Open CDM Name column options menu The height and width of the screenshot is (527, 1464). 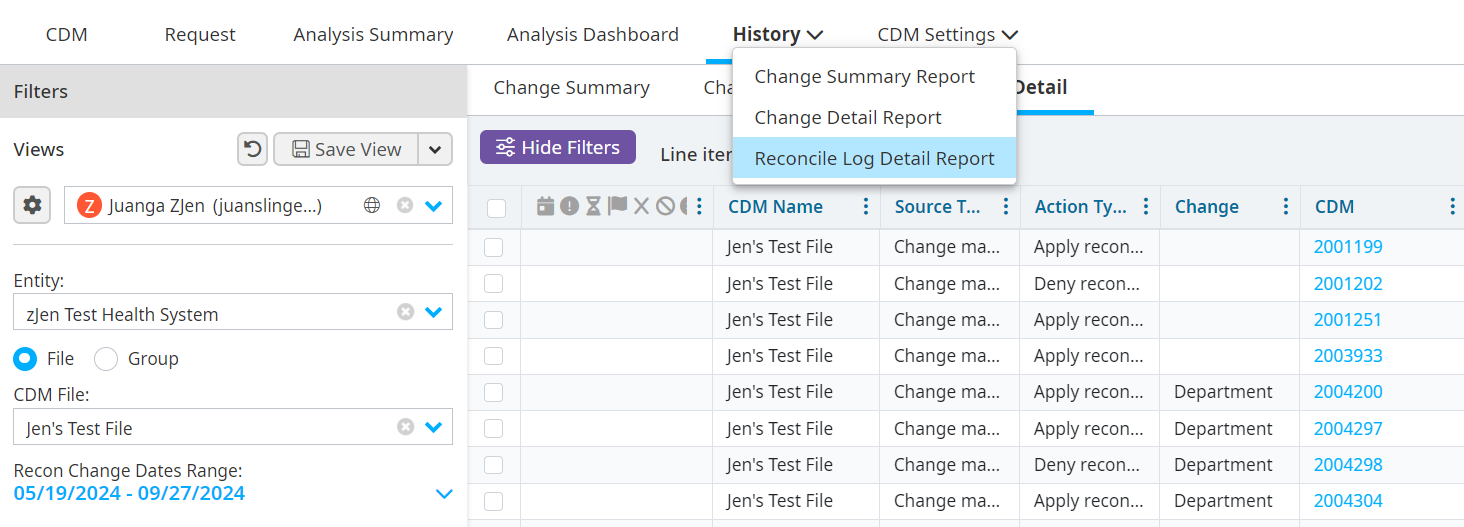(x=866, y=207)
